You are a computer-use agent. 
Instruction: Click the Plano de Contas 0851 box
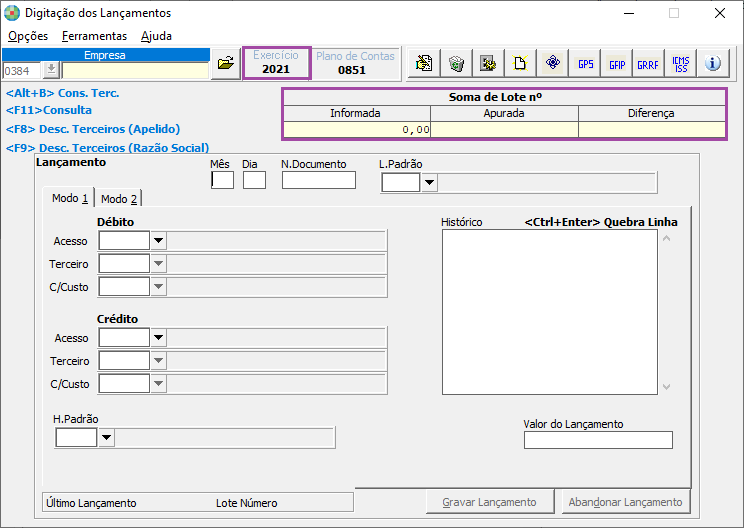click(x=355, y=63)
